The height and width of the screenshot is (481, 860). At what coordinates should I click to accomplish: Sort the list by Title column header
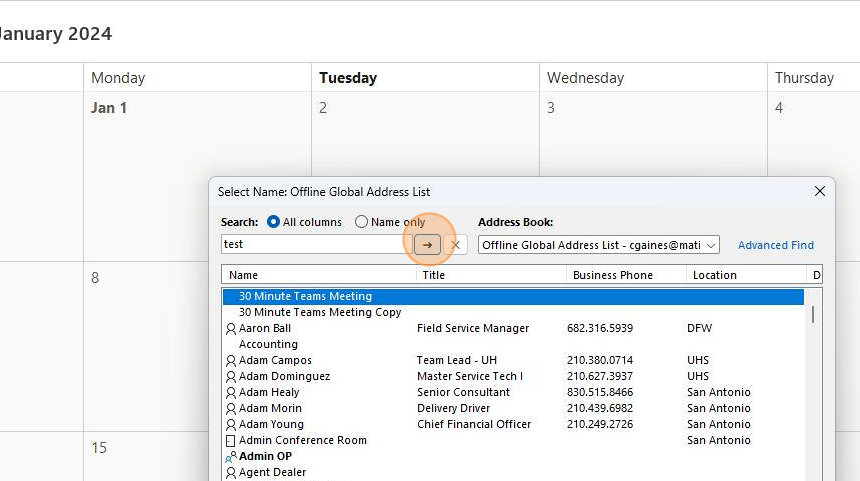tap(434, 275)
